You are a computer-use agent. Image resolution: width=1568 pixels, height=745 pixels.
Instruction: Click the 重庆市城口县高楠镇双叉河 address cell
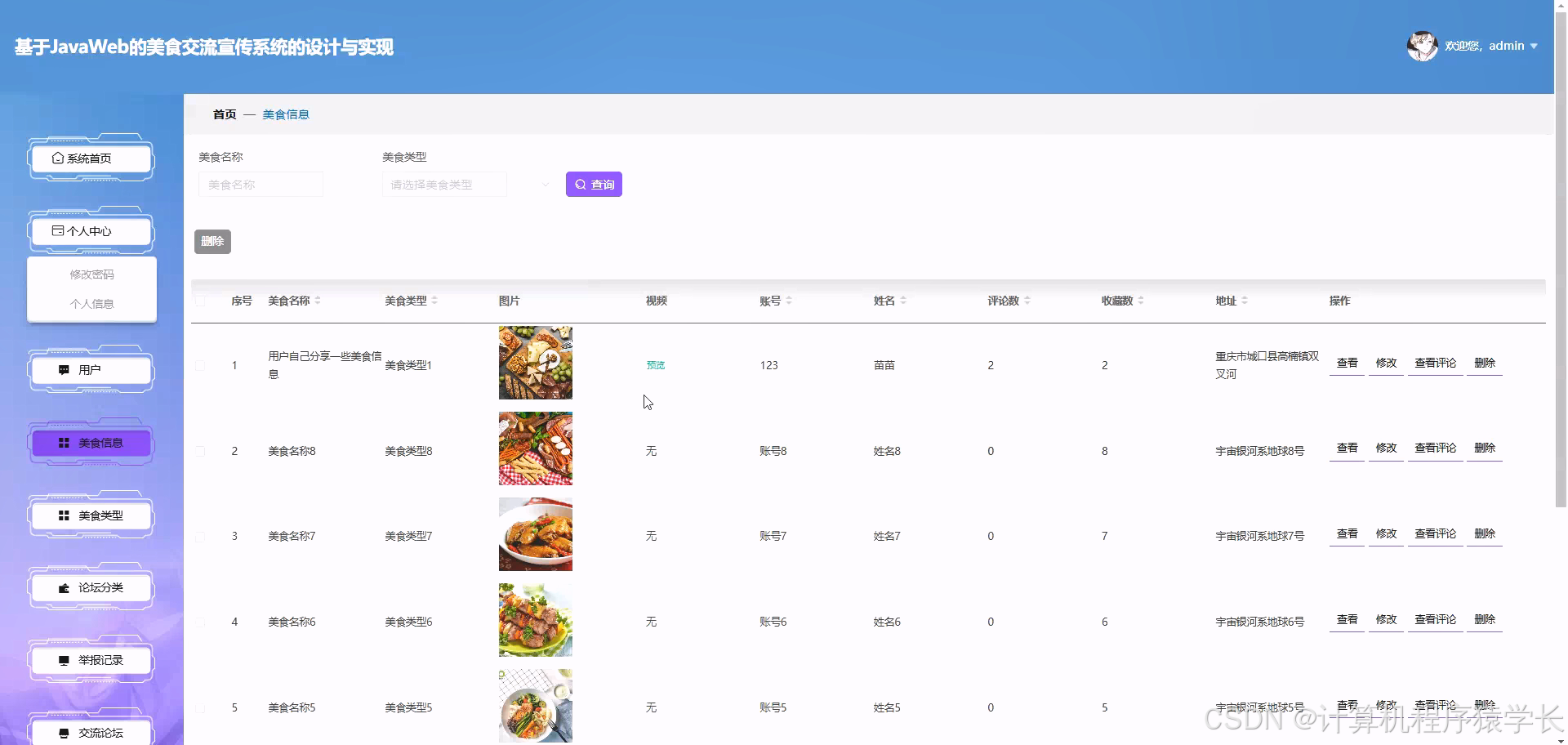point(1267,365)
